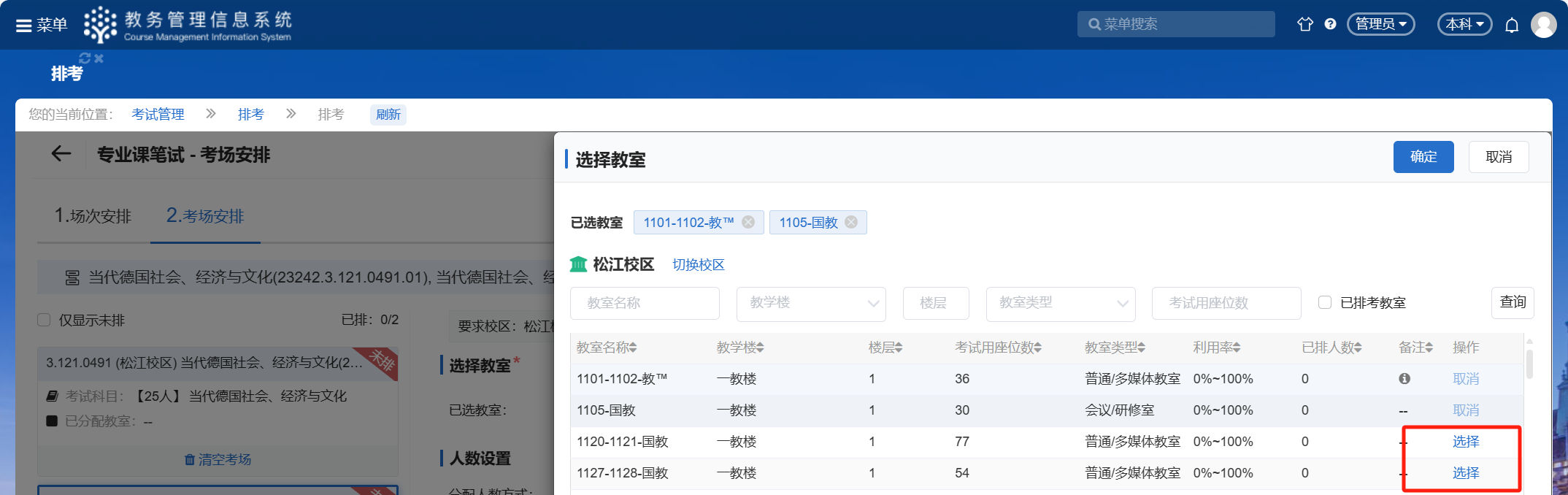1568x495 pixels.
Task: Sort by the 考试用座位数 column header
Action: 997,348
